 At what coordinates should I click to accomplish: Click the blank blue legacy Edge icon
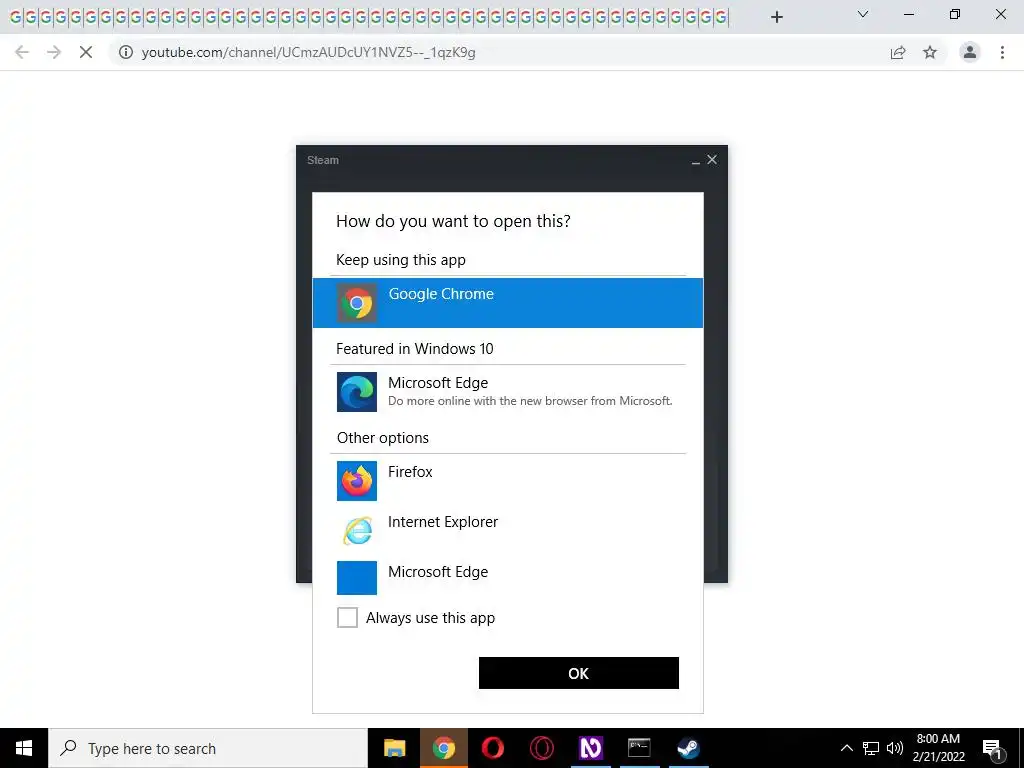(x=357, y=578)
